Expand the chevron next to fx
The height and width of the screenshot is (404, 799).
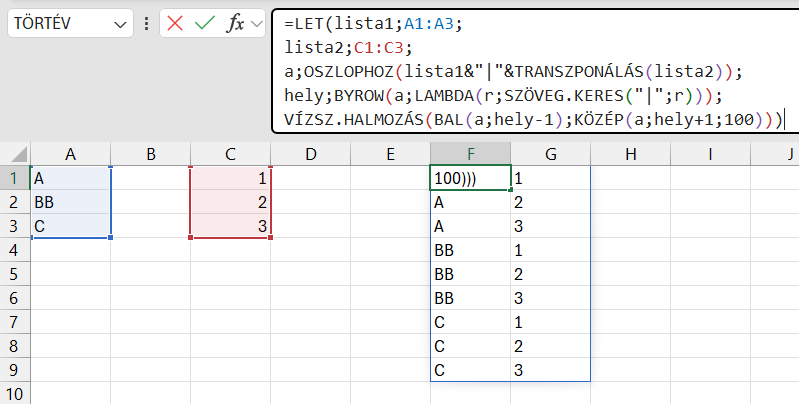pos(257,24)
